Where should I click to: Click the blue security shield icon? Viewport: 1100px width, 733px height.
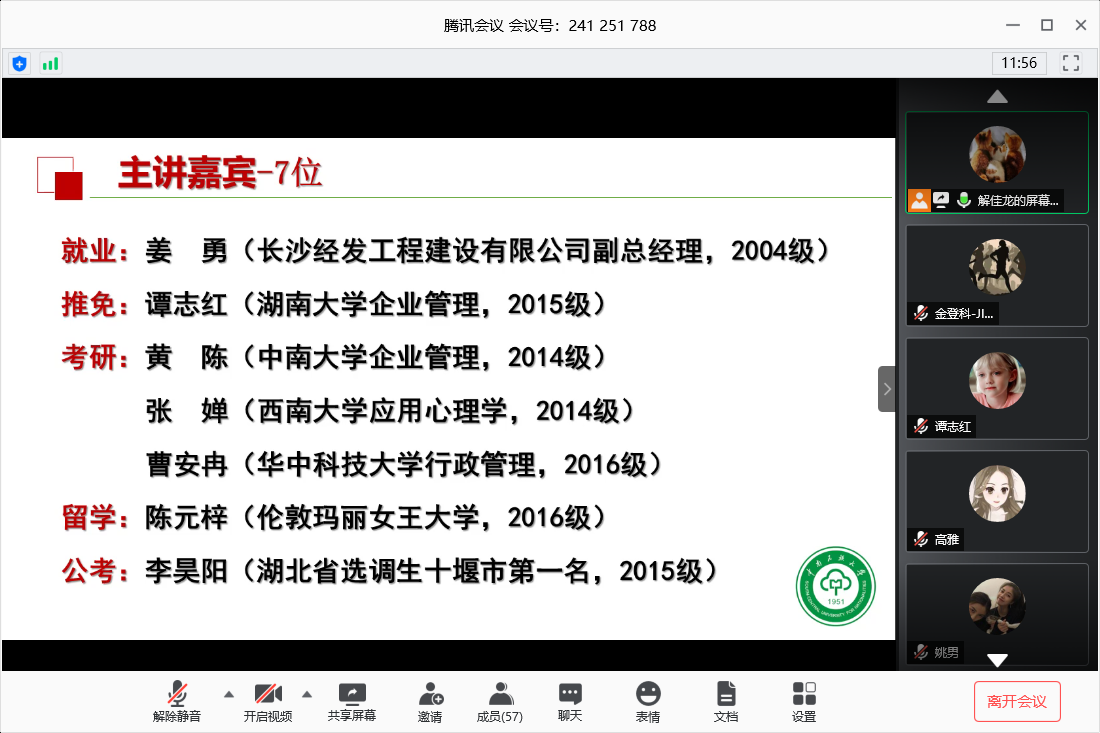(x=19, y=63)
